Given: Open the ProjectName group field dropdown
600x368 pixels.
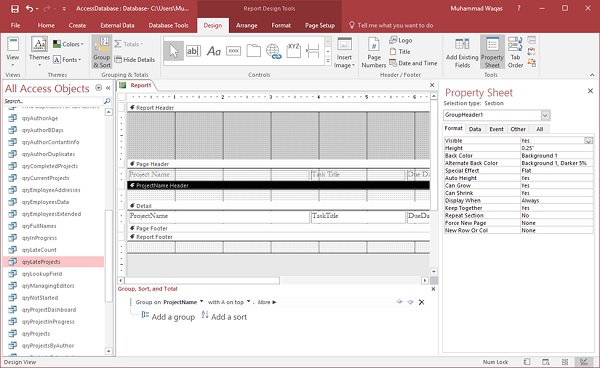Looking at the screenshot, I should coord(202,301).
